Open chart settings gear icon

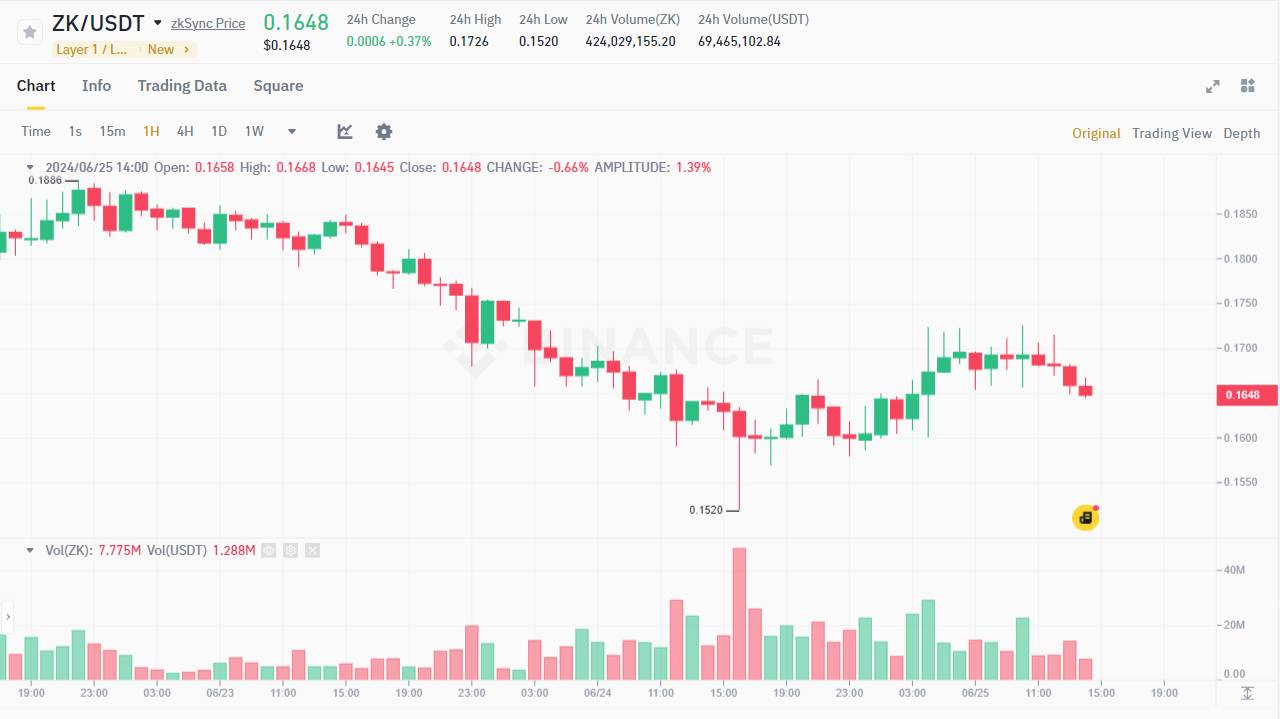384,132
